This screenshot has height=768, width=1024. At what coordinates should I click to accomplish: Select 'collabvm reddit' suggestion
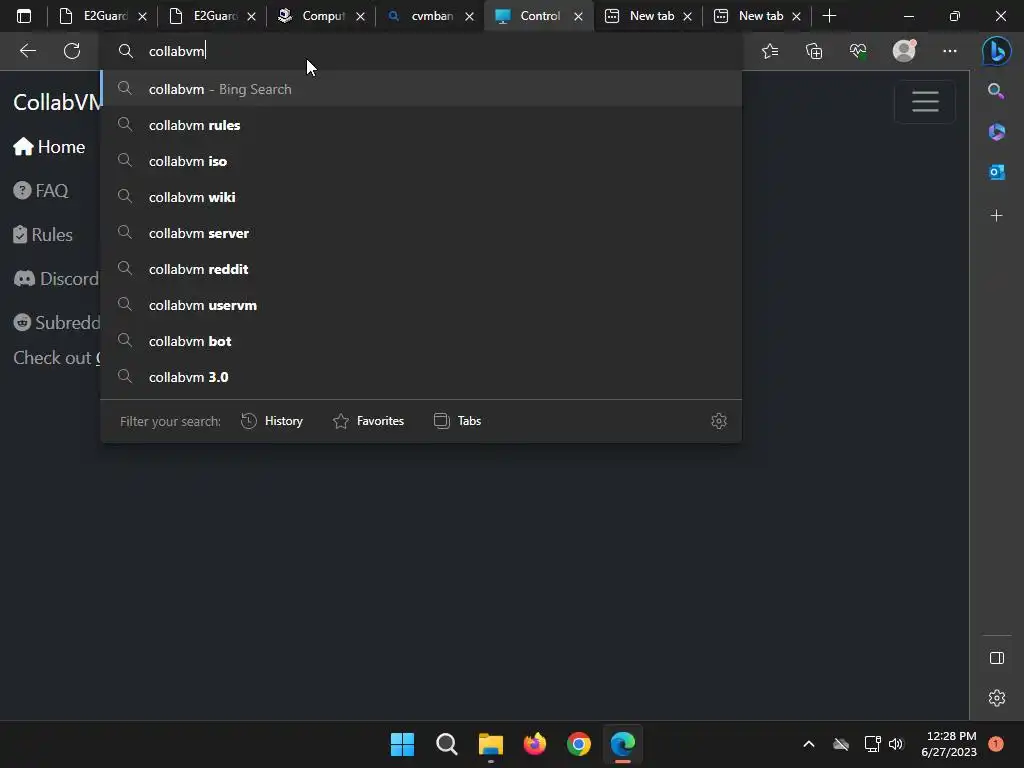[x=421, y=268]
